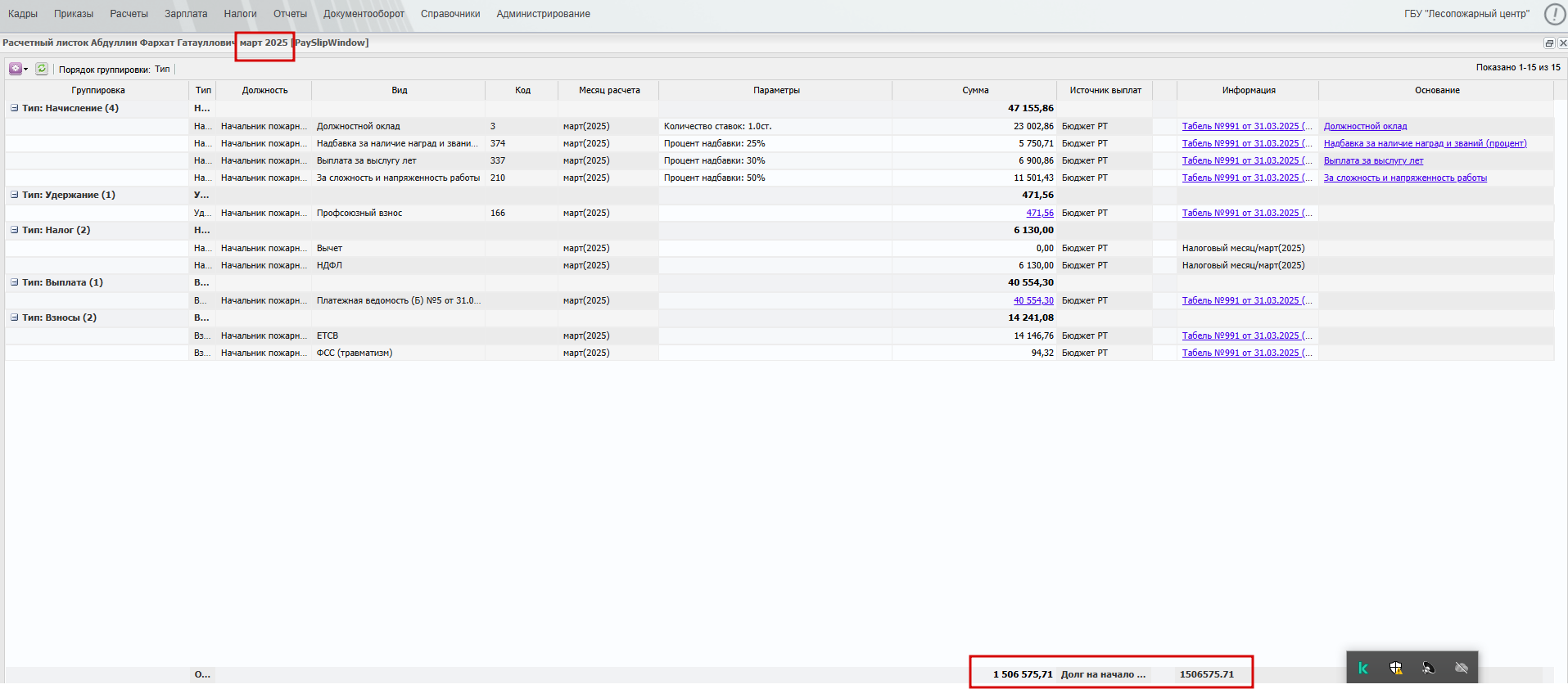Open the 471,56 amount link
This screenshot has height=689, width=1568.
1040,213
